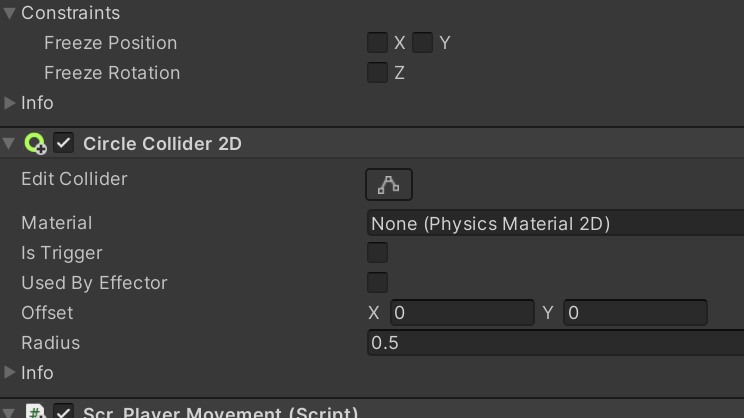Viewport: 744px width, 418px height.
Task: Disable the Scr_Player Movement script checkbox
Action: pyautogui.click(x=64, y=412)
